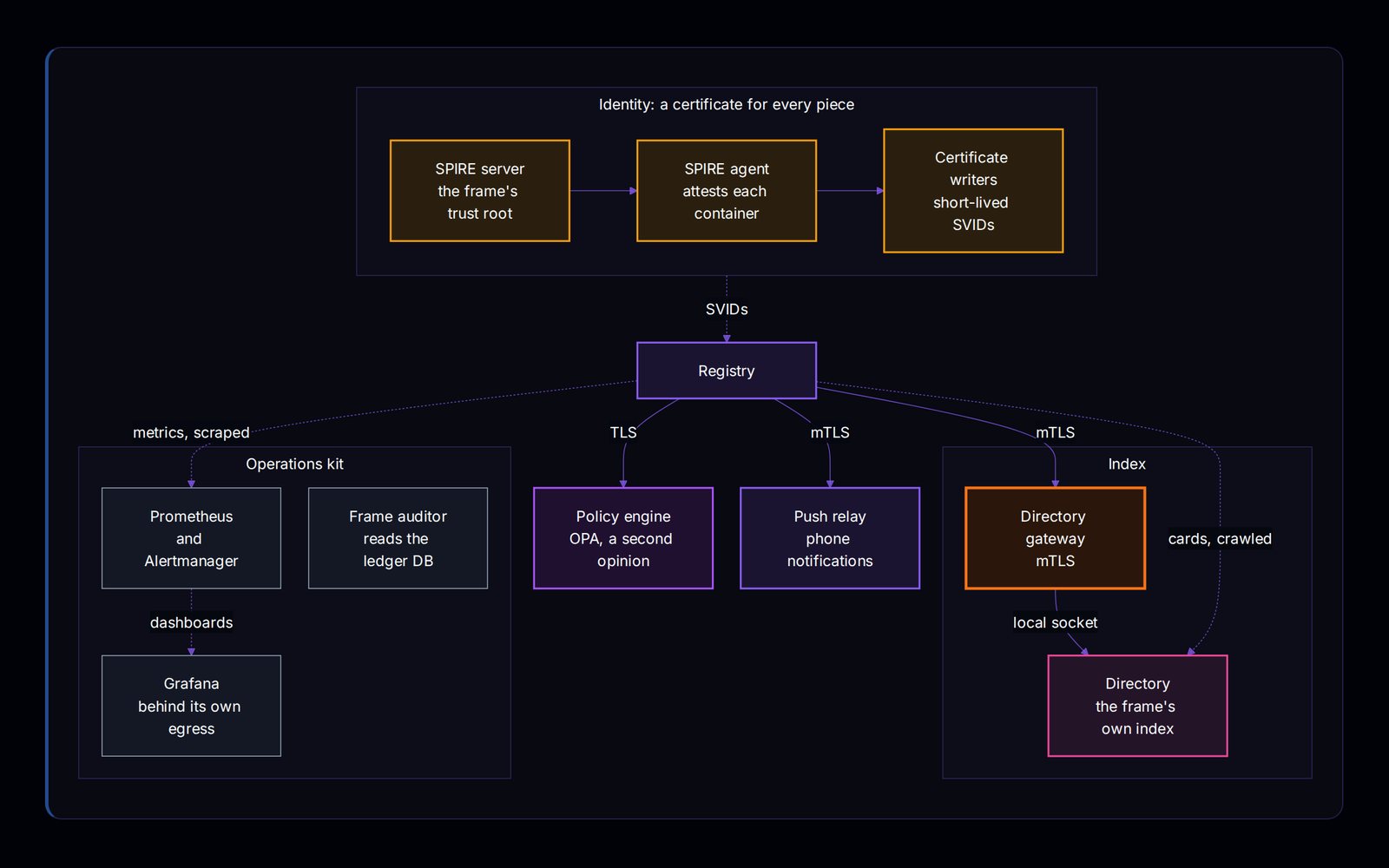
Task: Select the Certificate writers short-lived SVIDs node
Action: tap(973, 191)
